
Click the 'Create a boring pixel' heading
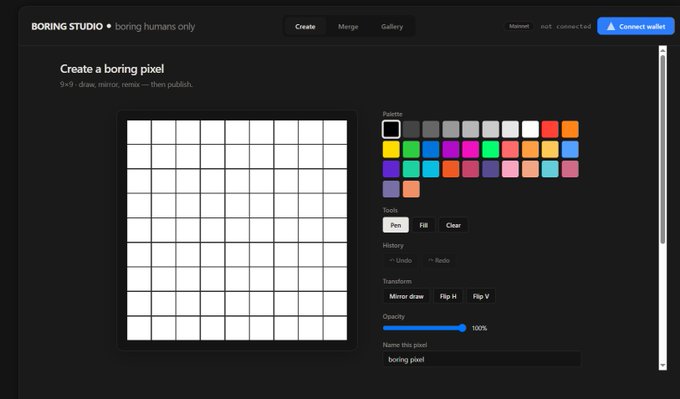112,69
